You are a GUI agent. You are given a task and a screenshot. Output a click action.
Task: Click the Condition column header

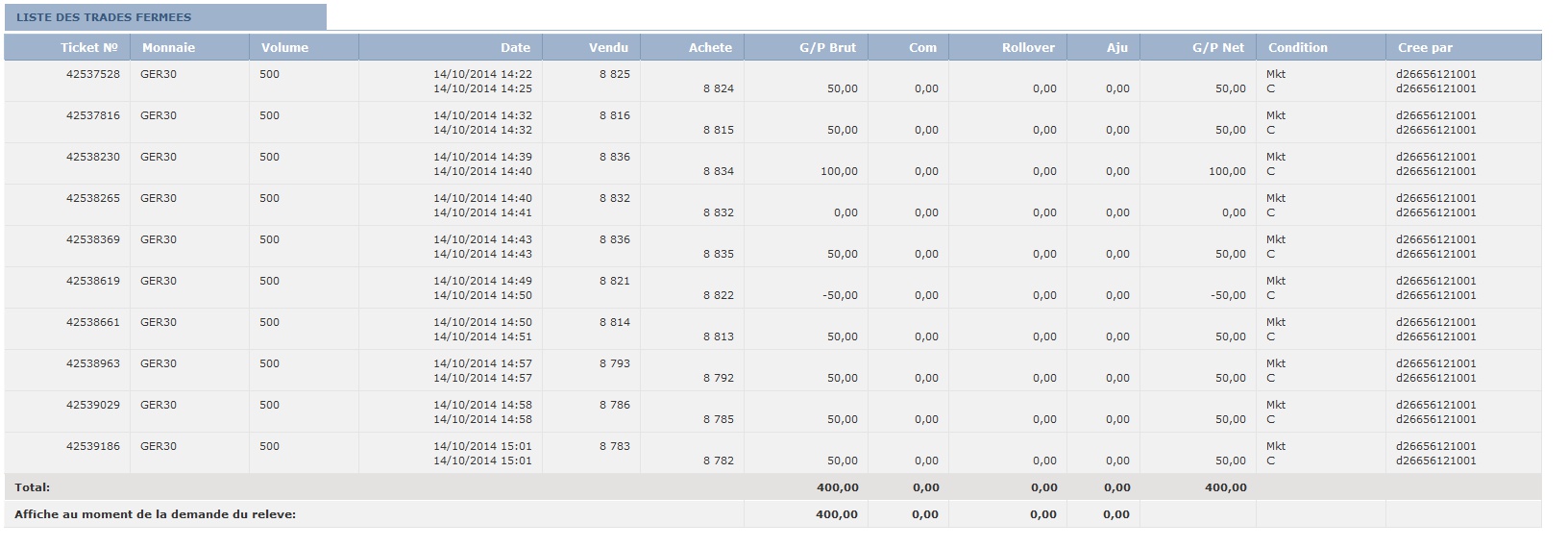tap(1297, 47)
